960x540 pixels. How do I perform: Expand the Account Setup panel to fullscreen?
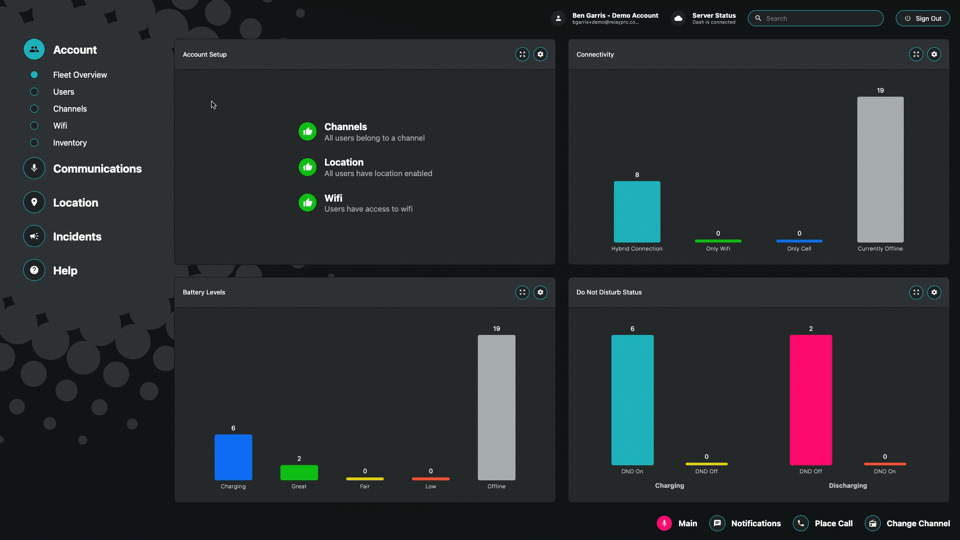pos(522,54)
